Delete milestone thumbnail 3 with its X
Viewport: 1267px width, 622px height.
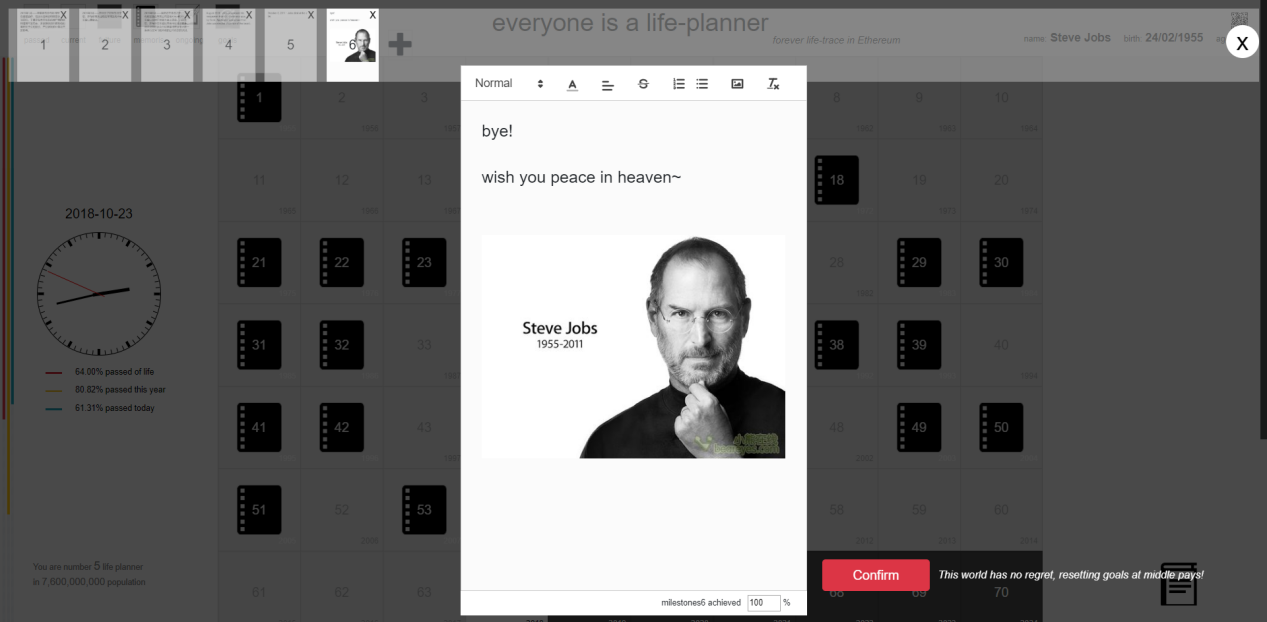(x=187, y=15)
